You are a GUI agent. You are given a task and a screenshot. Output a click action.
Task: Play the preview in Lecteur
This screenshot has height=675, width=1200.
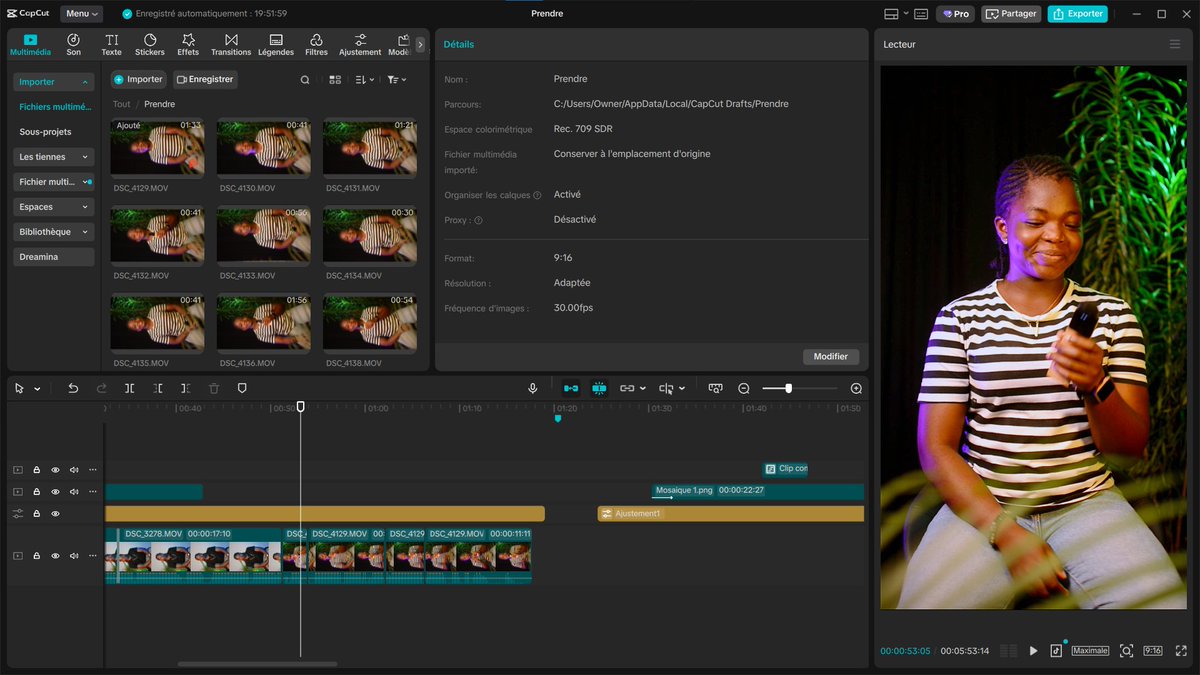[1033, 651]
